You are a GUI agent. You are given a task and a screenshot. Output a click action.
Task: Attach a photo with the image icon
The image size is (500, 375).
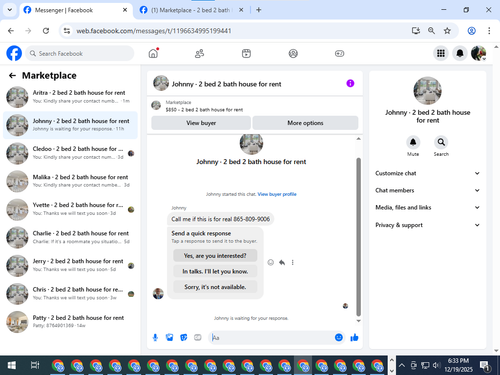[x=170, y=338]
